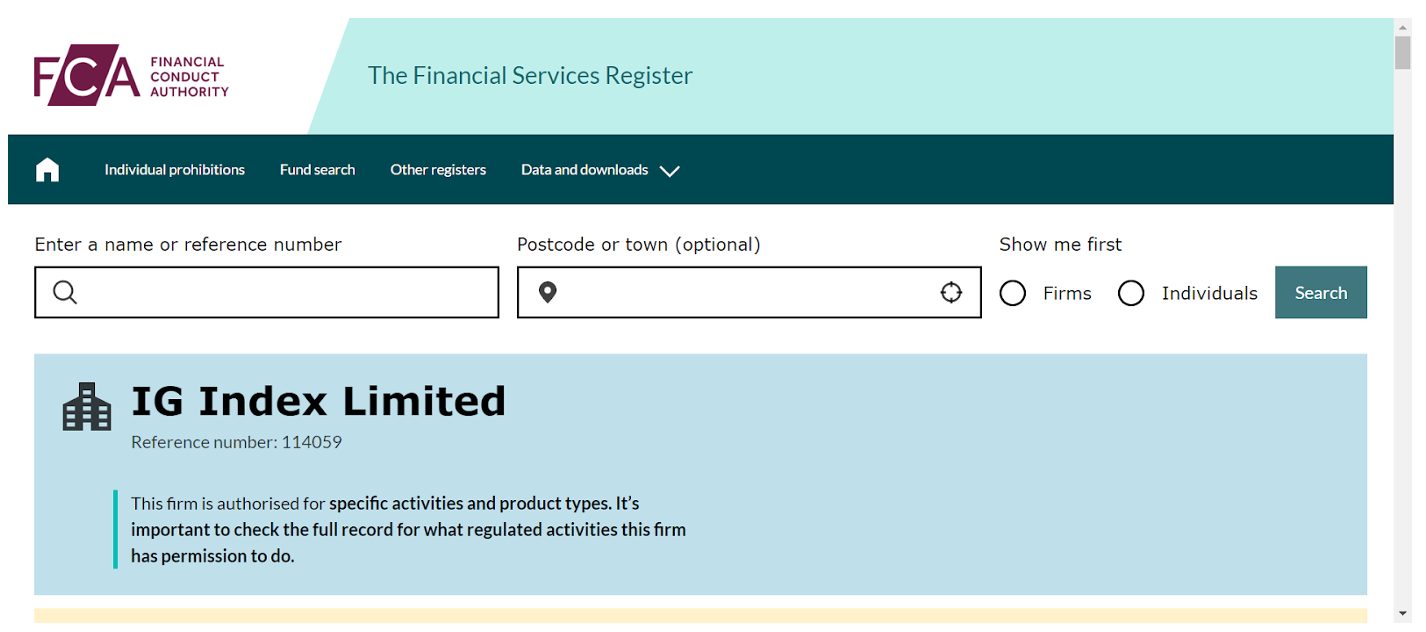This screenshot has width=1426, height=632.
Task: Click the firm building icon
Action: 87,407
